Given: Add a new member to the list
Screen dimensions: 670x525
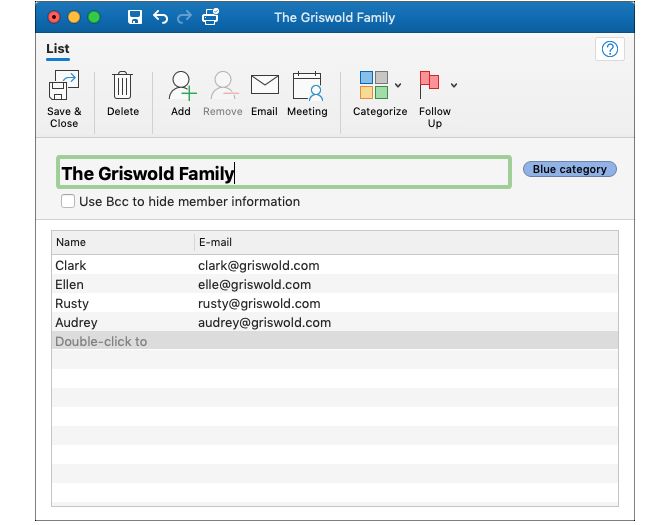Looking at the screenshot, I should click(181, 87).
